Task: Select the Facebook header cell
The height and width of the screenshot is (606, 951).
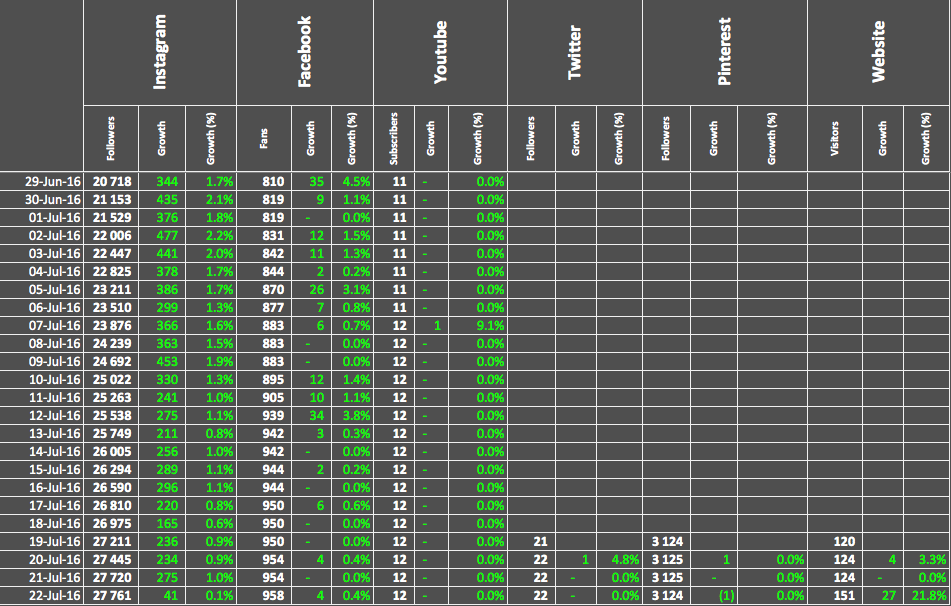Action: 304,53
